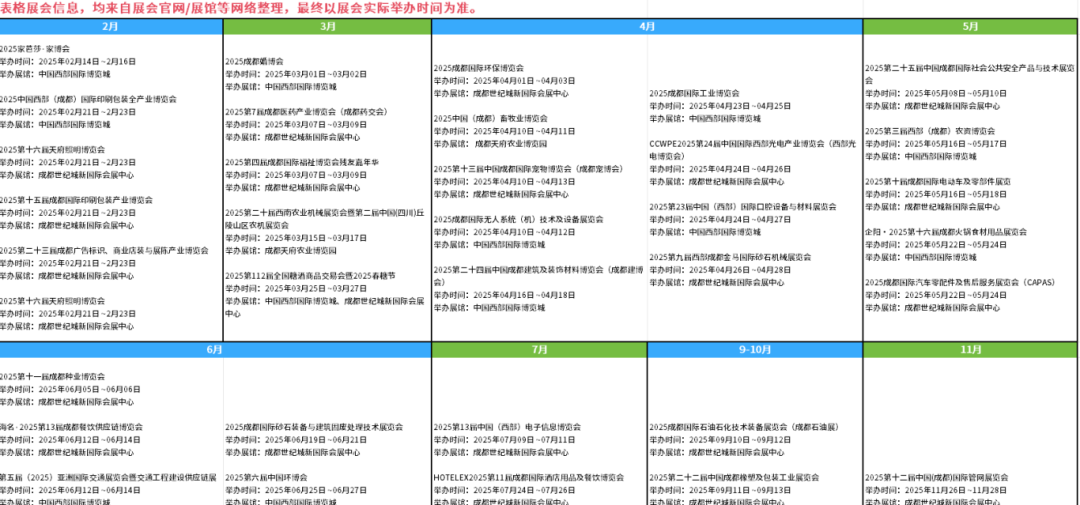
Task: Click '2025第二十三届成都广告标识、商业店装与展陈产业博览会' title
Action: pyautogui.click(x=103, y=251)
